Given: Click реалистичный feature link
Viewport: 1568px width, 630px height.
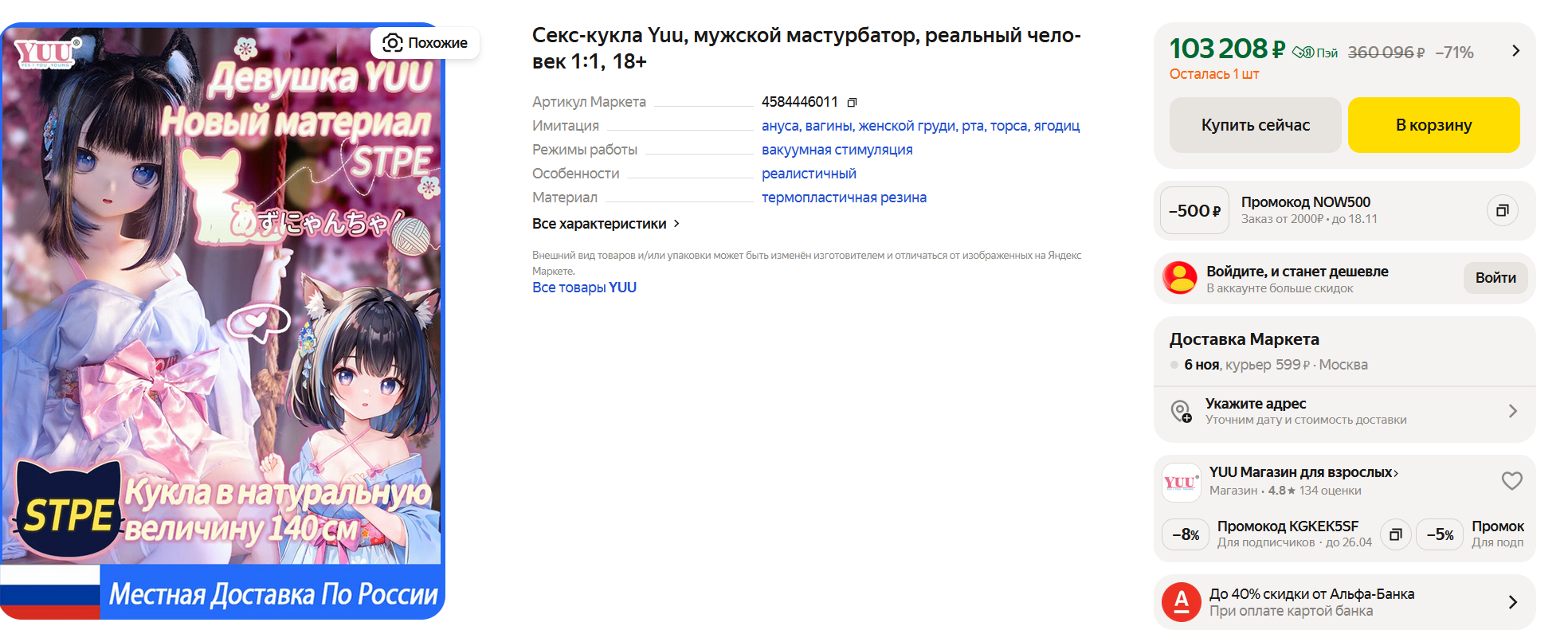Looking at the screenshot, I should [x=809, y=174].
